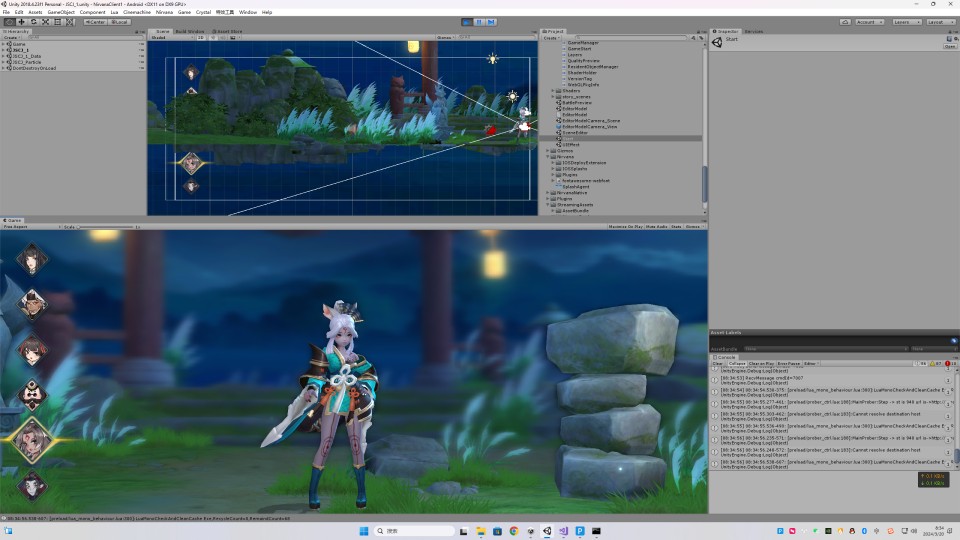The height and width of the screenshot is (540, 960).
Task: Toggle the error messages filter in Console
Action: click(950, 363)
